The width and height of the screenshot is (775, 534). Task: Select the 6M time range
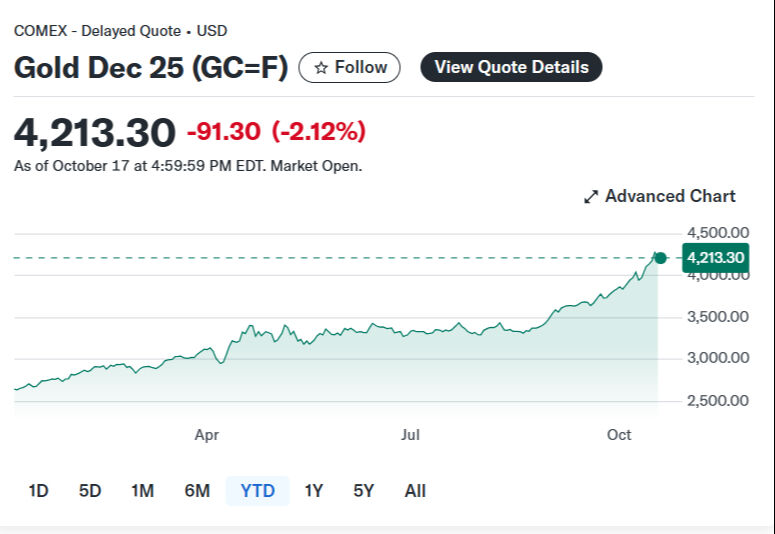click(197, 491)
